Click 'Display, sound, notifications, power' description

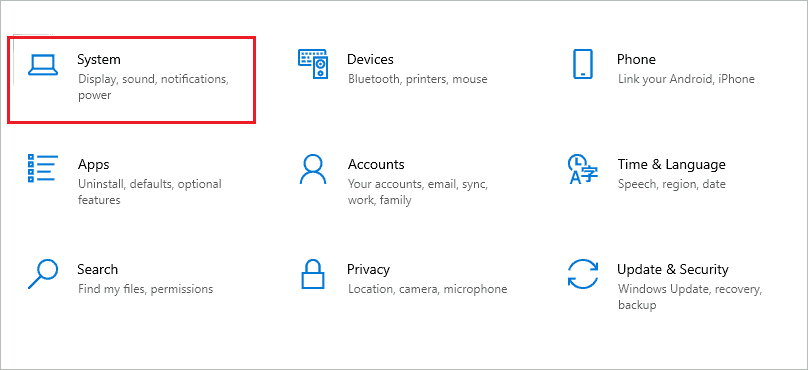pyautogui.click(x=153, y=87)
